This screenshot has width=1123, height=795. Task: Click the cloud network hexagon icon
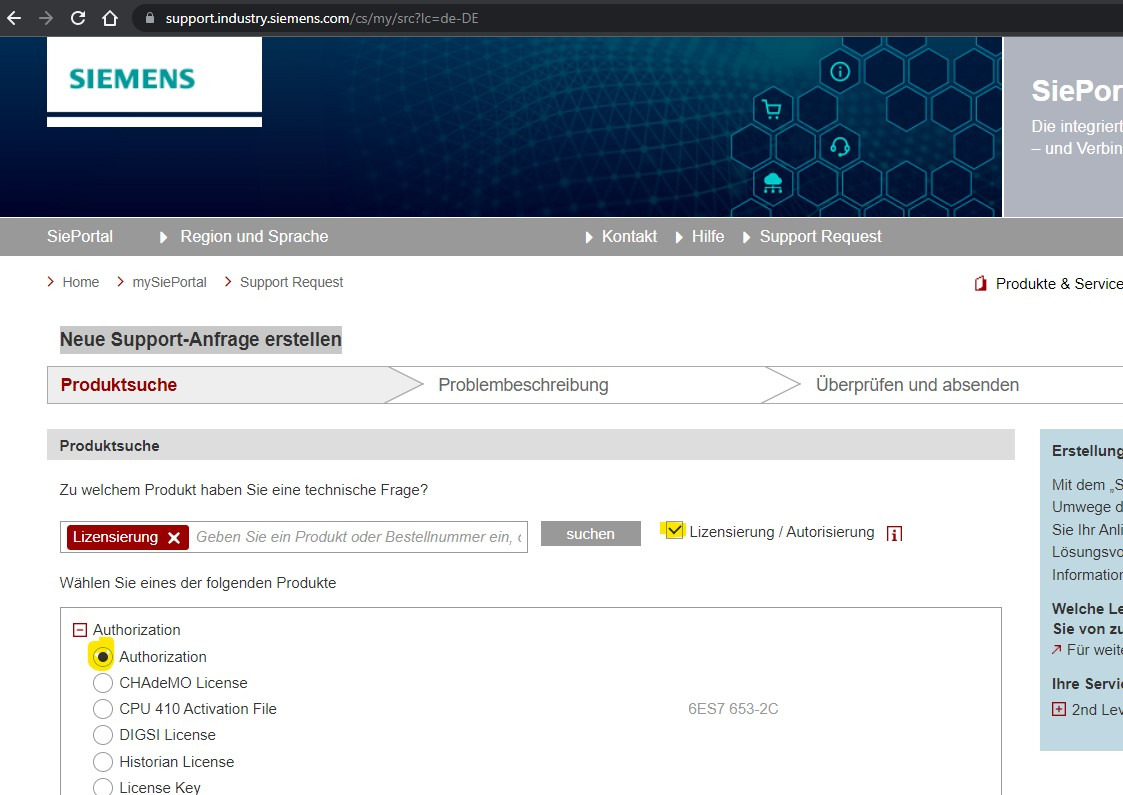[x=773, y=183]
